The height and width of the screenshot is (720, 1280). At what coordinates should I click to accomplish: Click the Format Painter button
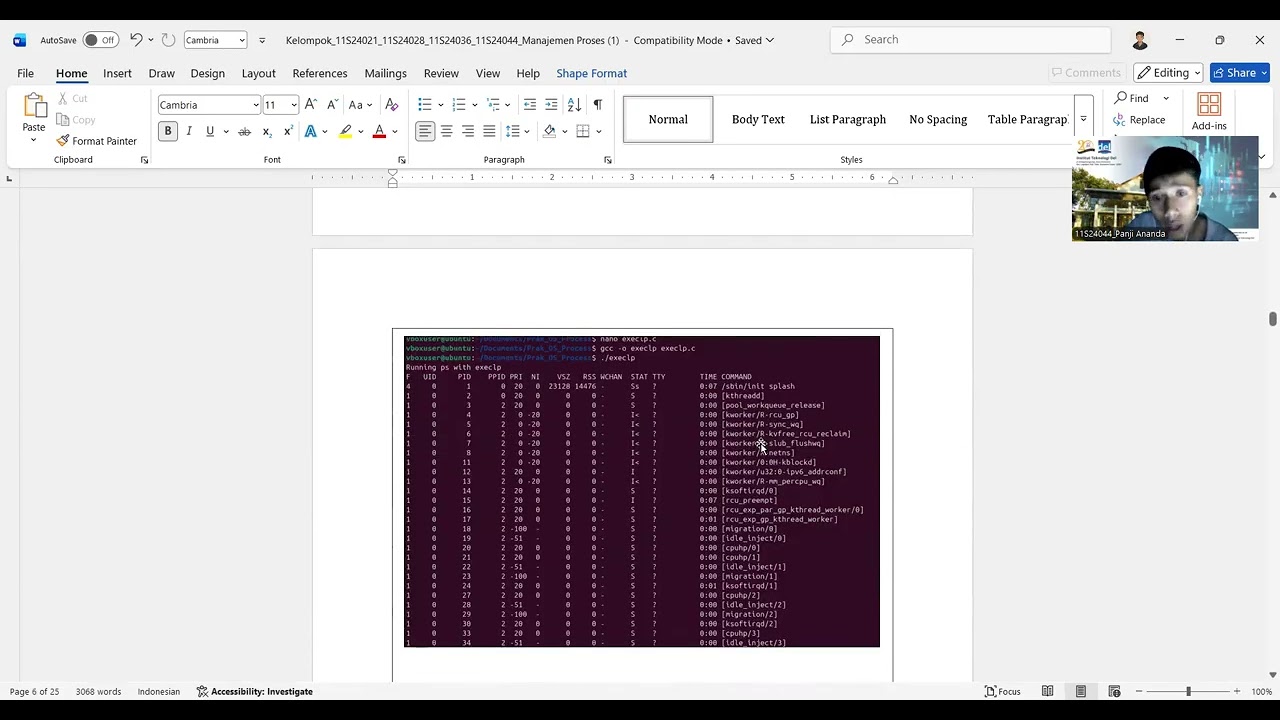[x=97, y=141]
